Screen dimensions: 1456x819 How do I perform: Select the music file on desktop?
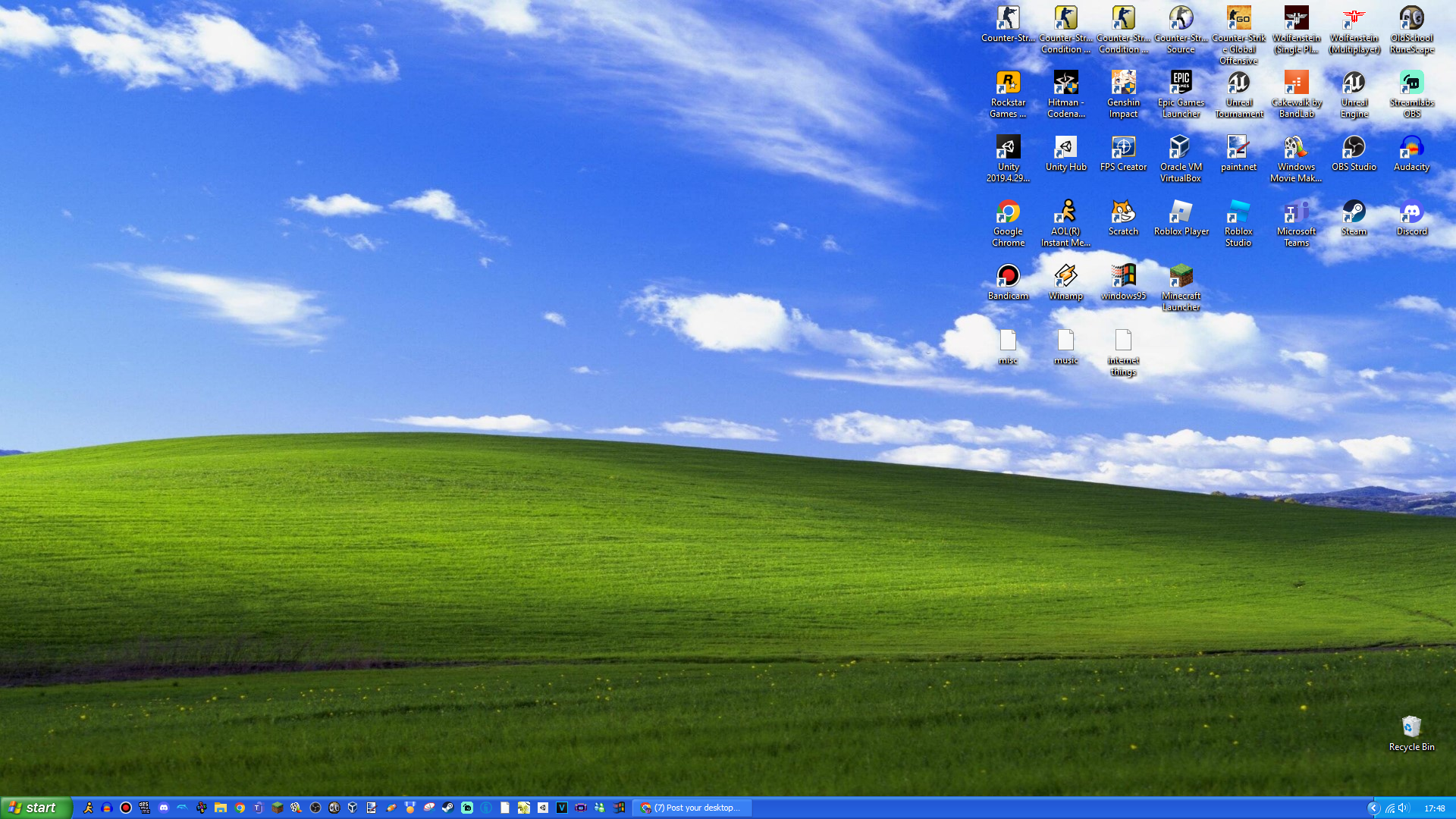1065,347
